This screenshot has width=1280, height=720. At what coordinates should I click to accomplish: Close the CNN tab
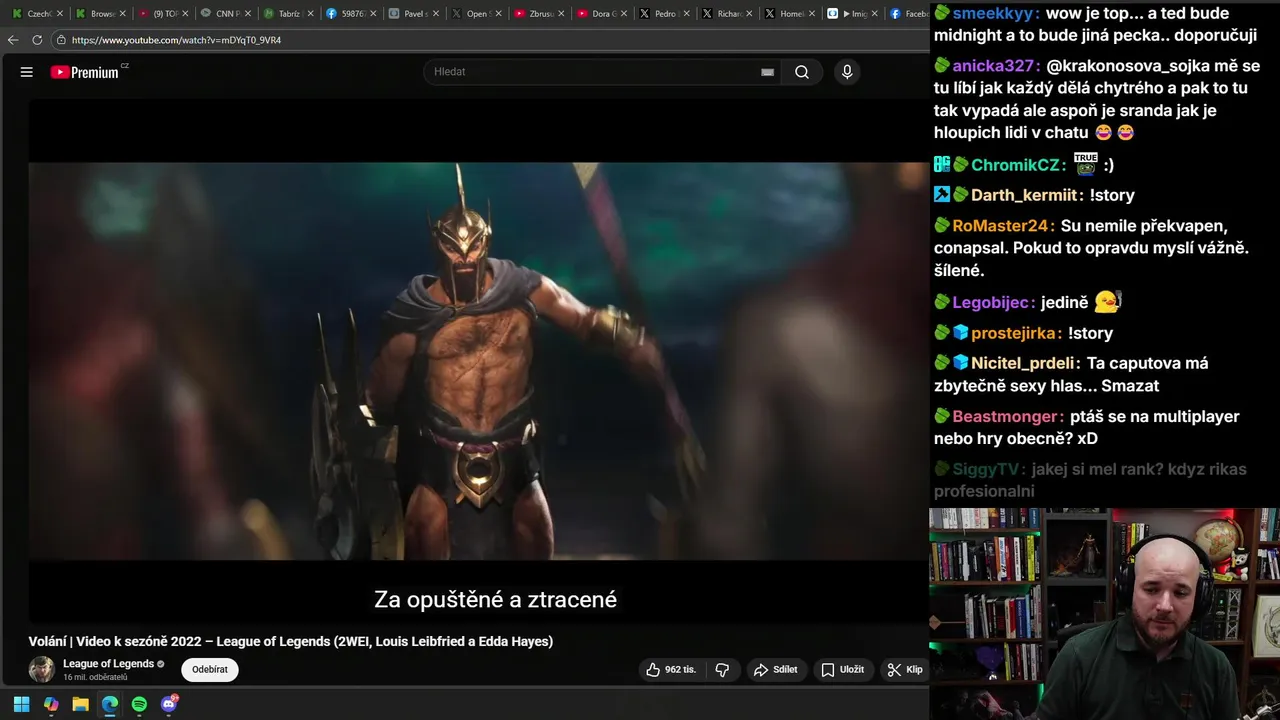tap(247, 14)
